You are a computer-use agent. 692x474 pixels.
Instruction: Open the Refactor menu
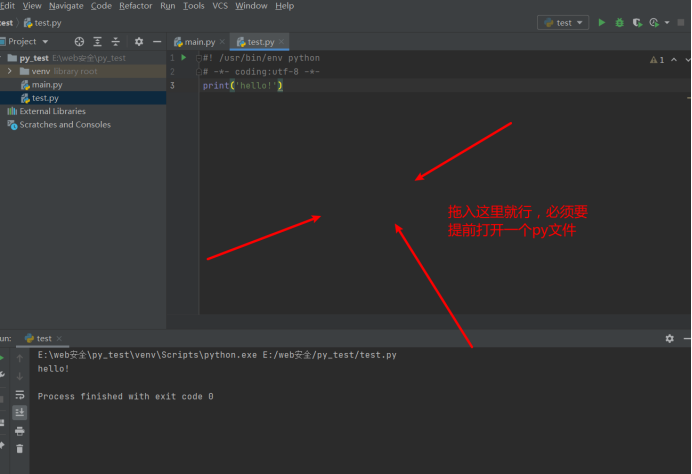135,6
